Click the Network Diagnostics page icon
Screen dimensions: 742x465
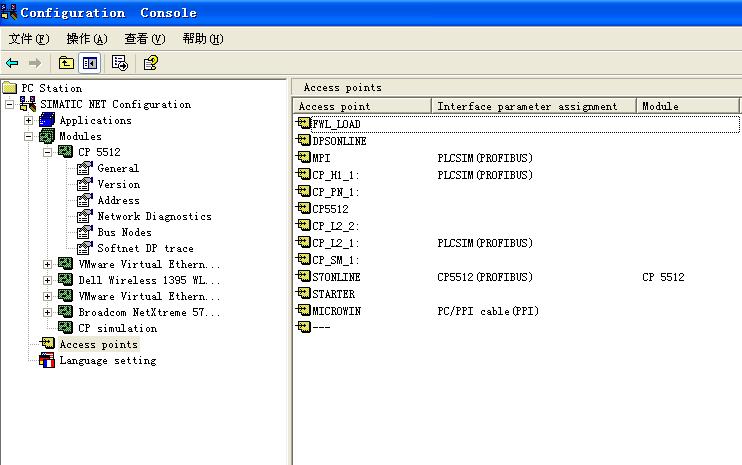tap(85, 216)
